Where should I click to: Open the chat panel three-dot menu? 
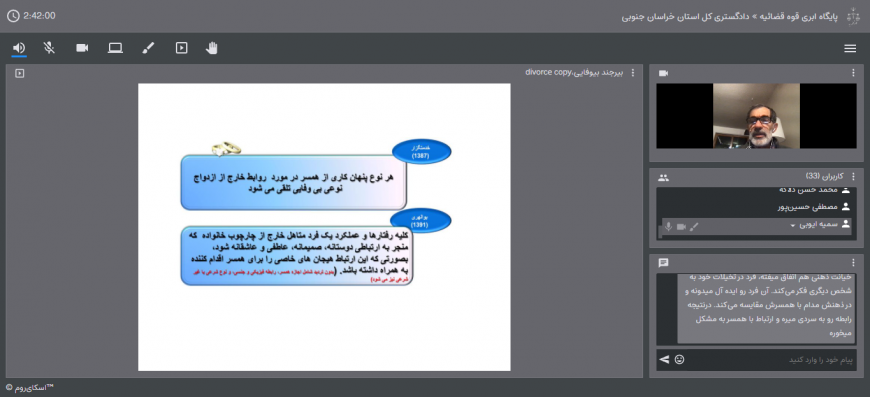tap(853, 262)
